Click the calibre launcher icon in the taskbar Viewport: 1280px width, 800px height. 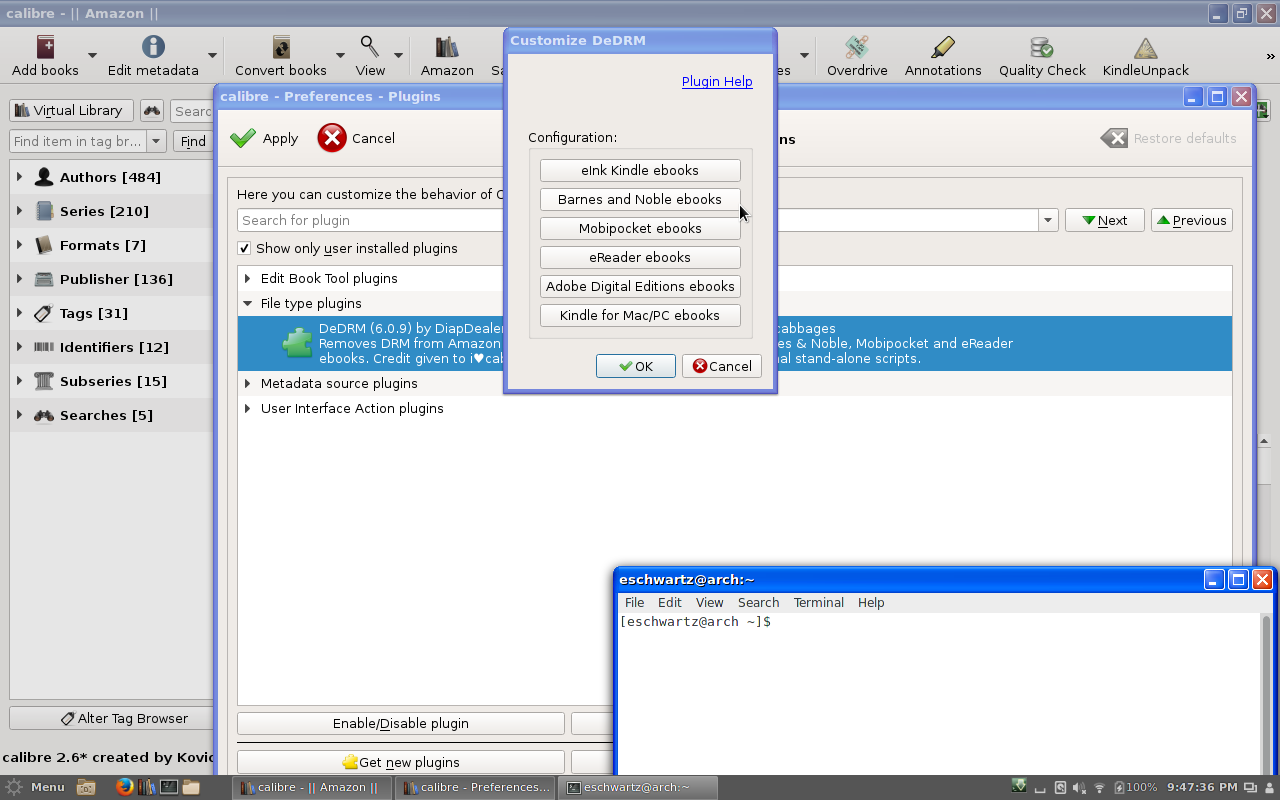click(146, 787)
